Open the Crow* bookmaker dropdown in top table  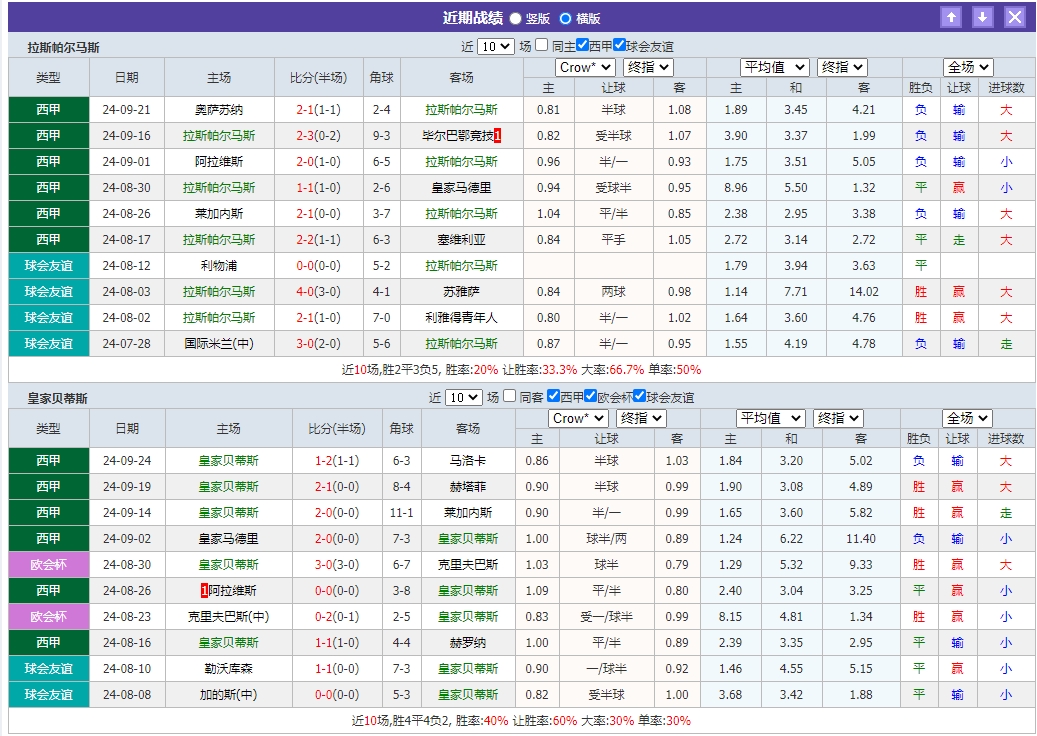pyautogui.click(x=586, y=67)
